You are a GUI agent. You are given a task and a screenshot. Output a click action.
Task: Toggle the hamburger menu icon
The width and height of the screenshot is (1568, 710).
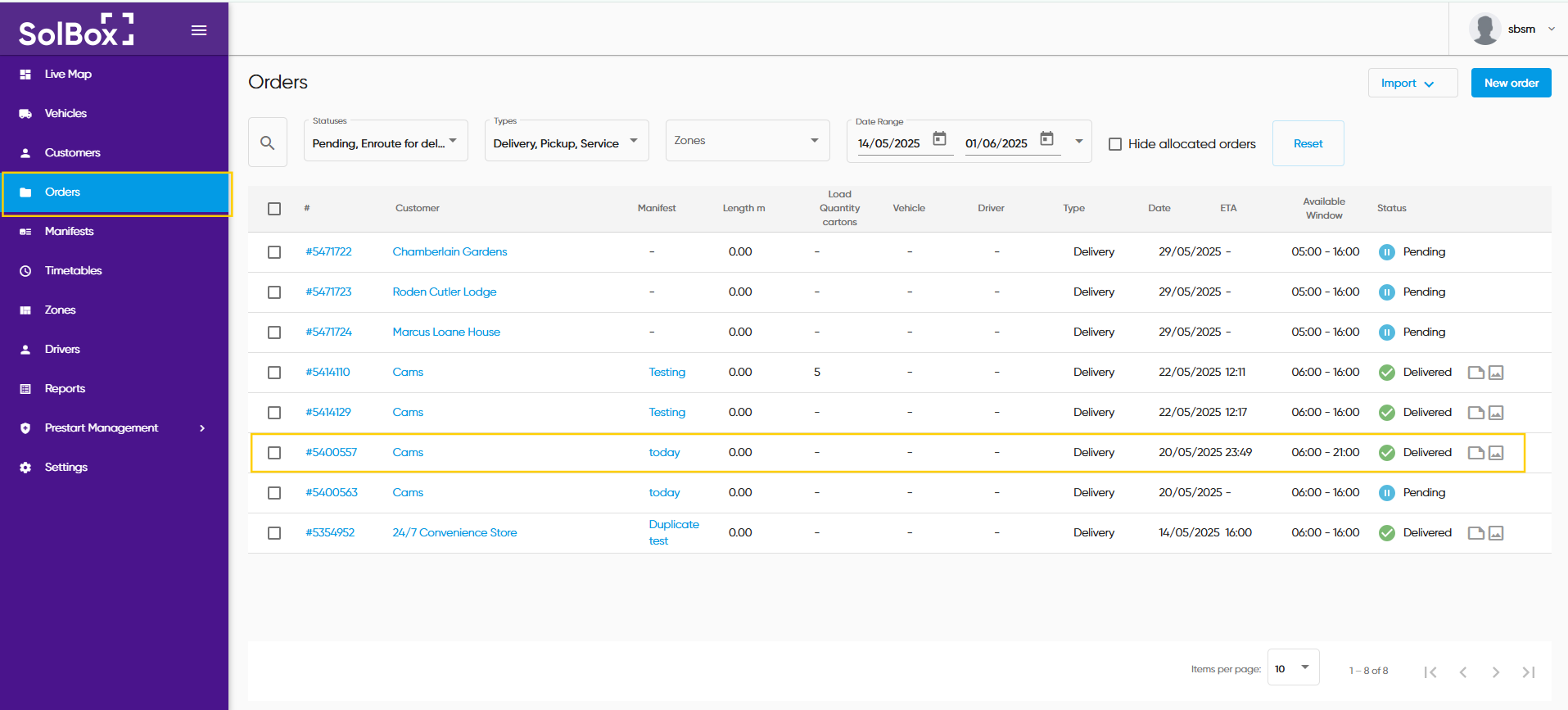coord(199,30)
